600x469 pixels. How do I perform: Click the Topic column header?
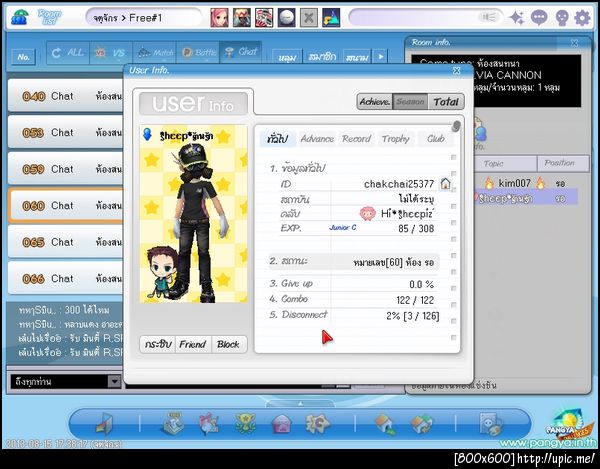coord(505,163)
